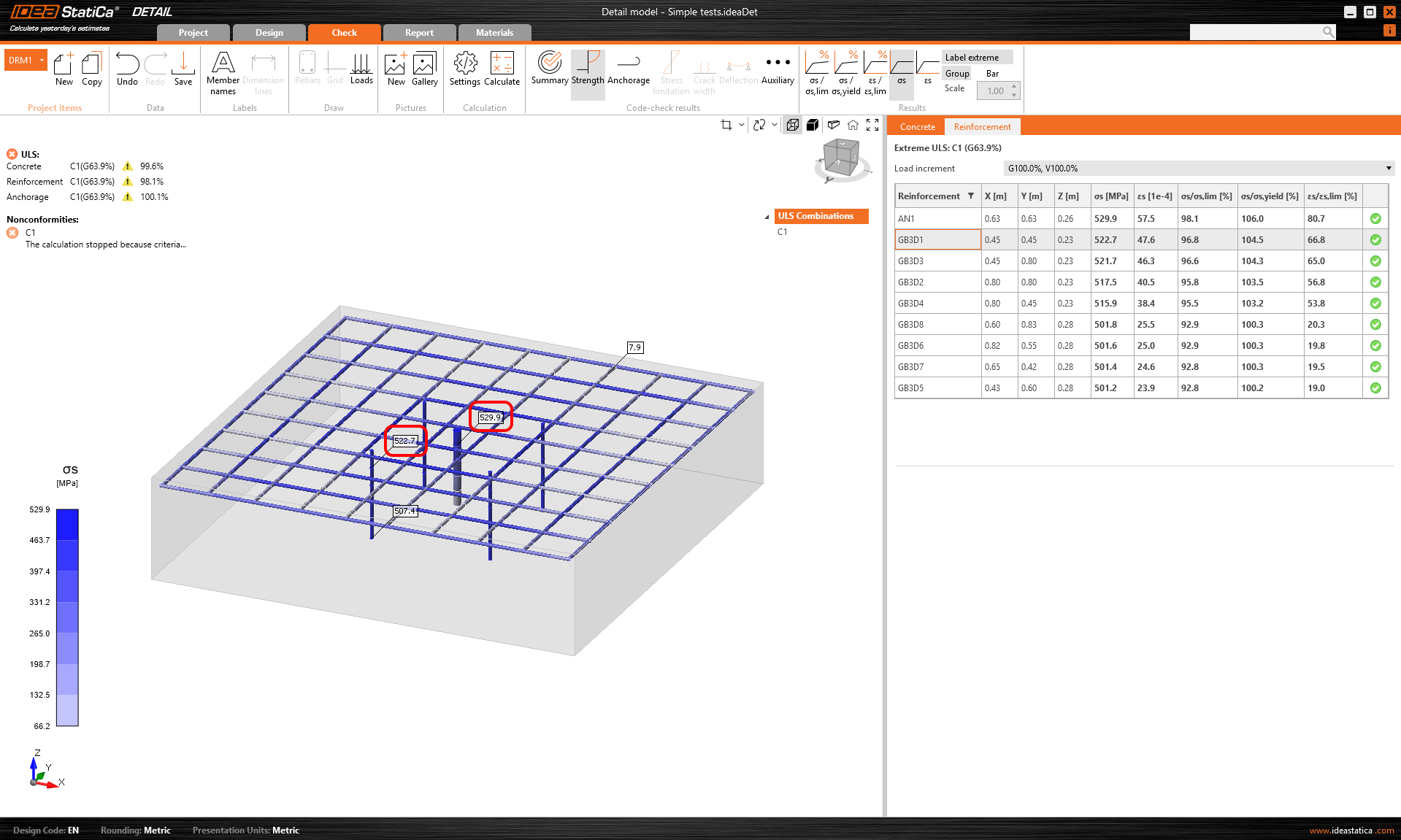Select the Rebars drawing tool
The width and height of the screenshot is (1401, 840).
[x=307, y=69]
